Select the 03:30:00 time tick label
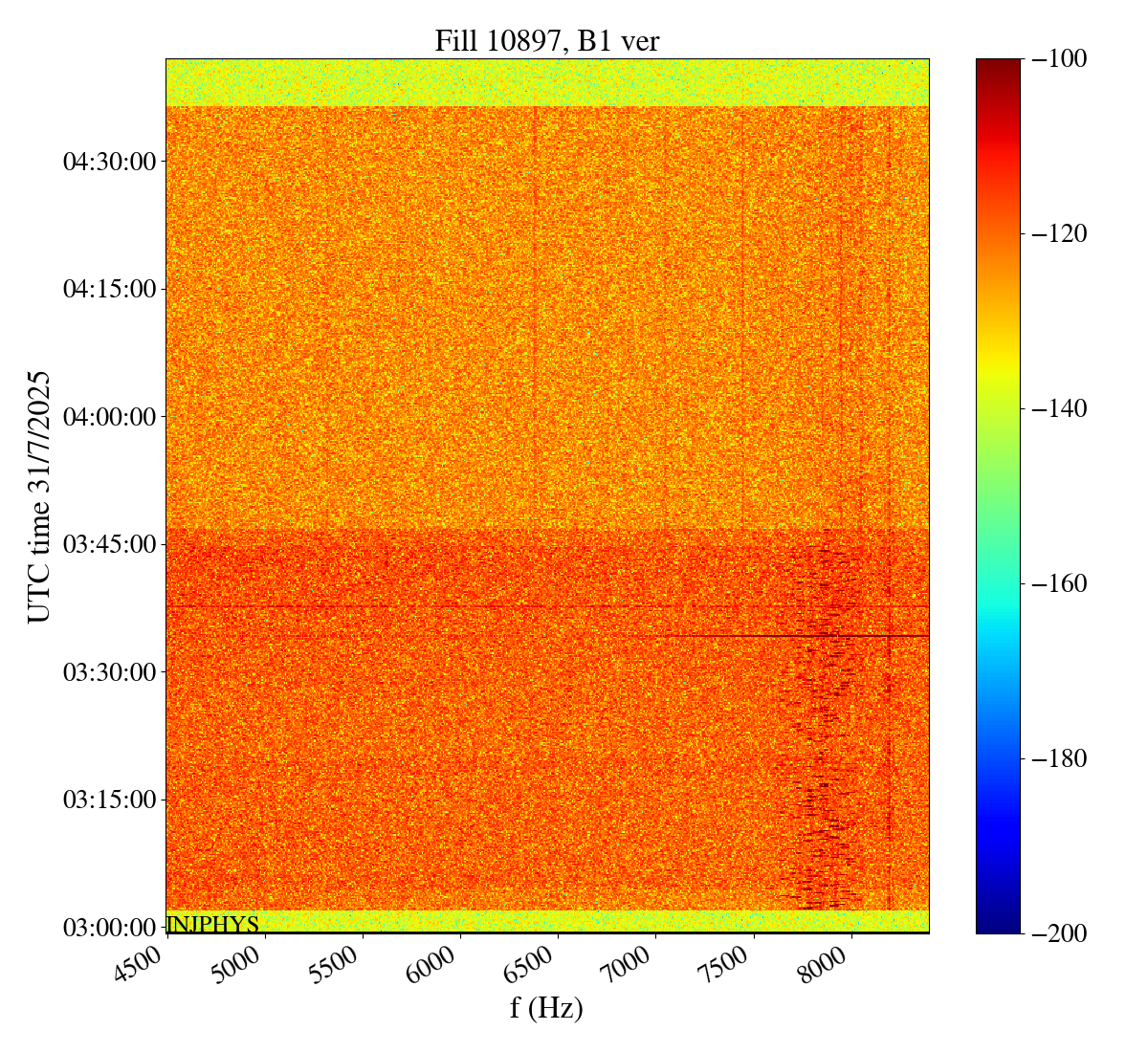The image size is (1148, 1052). click(x=109, y=672)
